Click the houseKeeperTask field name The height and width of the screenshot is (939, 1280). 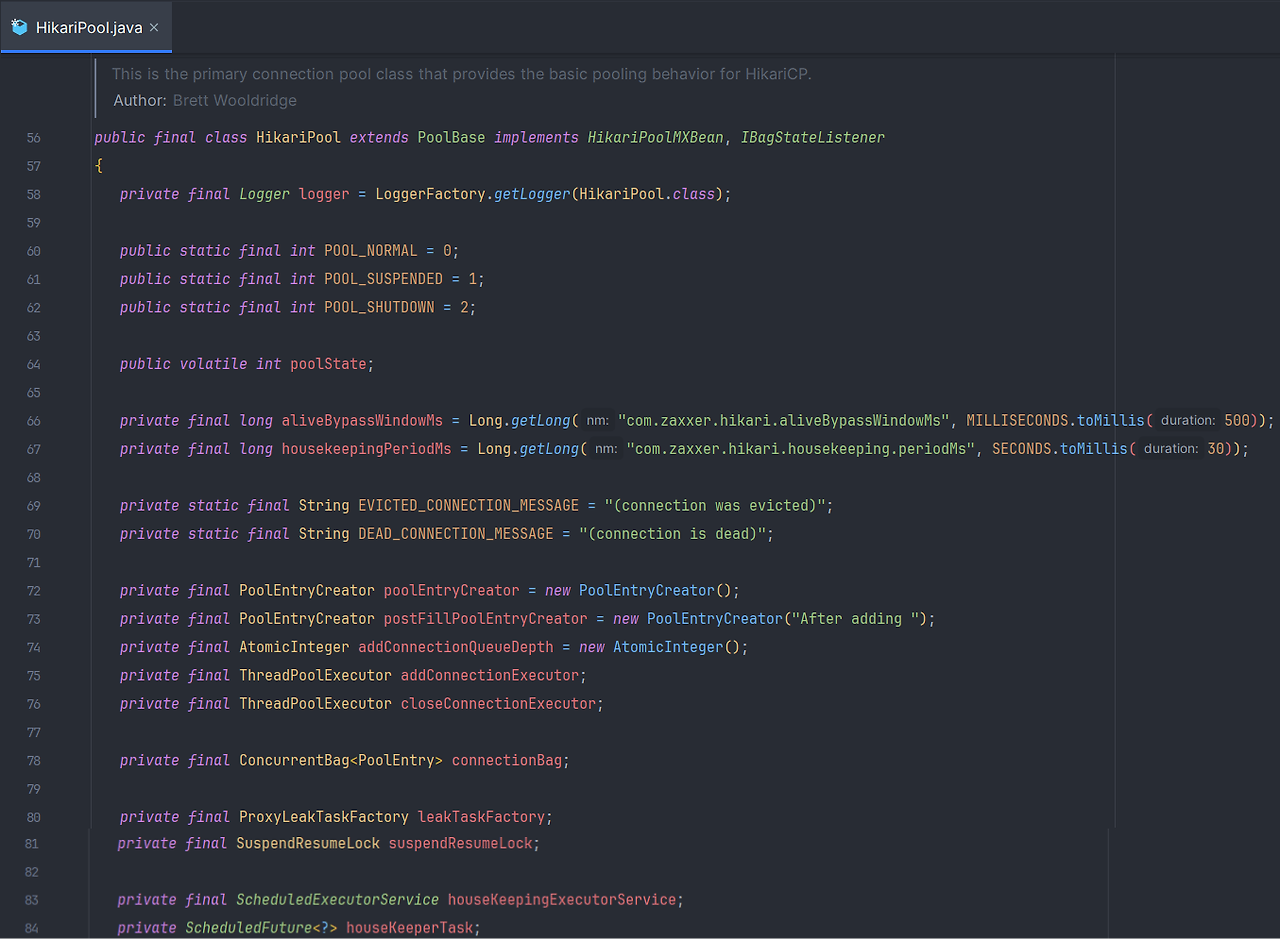(409, 928)
